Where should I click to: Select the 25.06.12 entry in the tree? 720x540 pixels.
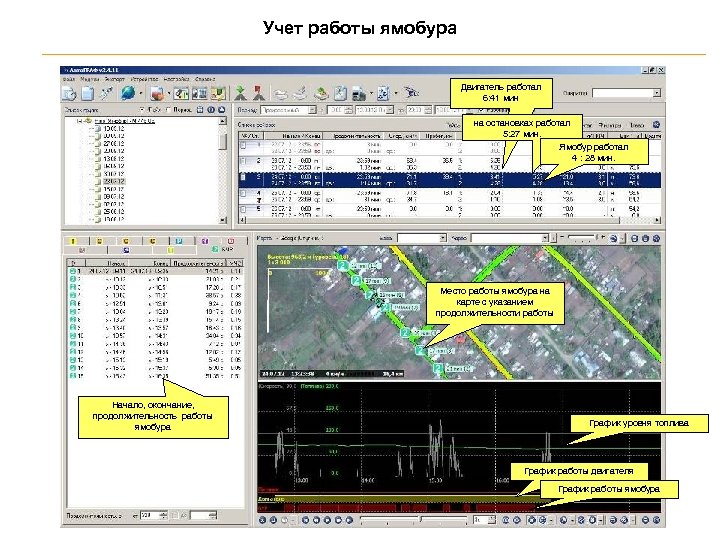pos(113,212)
